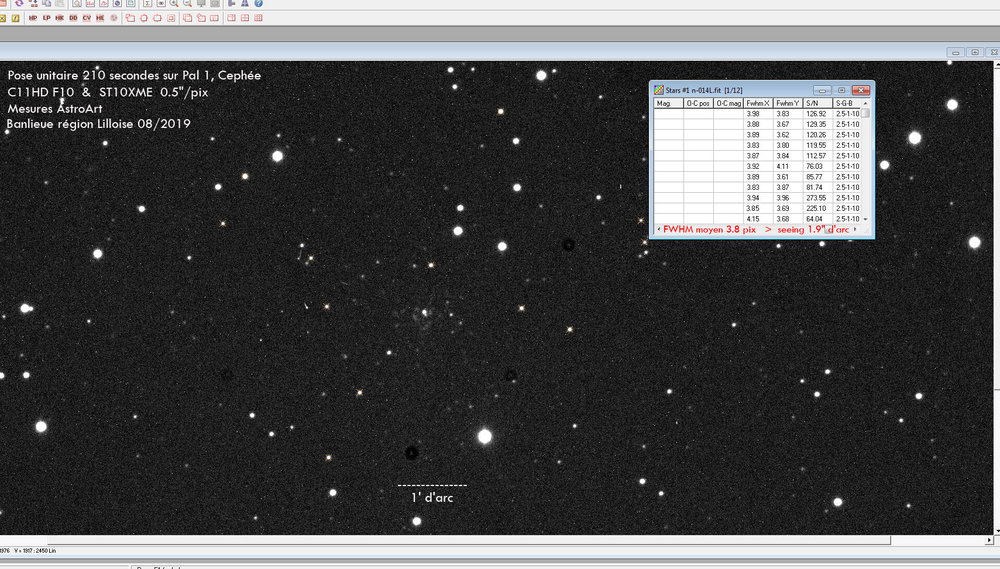Click Fwhm Y value 3.96
Screen dimensions: 1000x569
pos(788,198)
